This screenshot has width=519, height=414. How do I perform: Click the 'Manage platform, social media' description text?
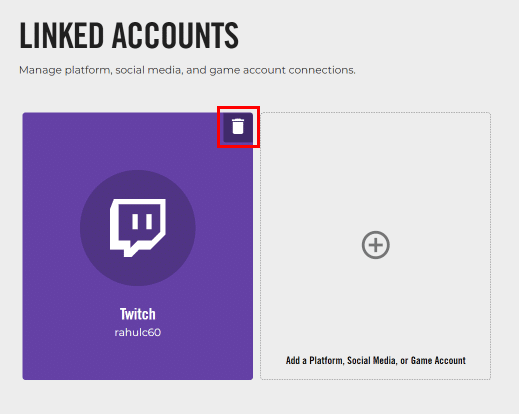[187, 70]
